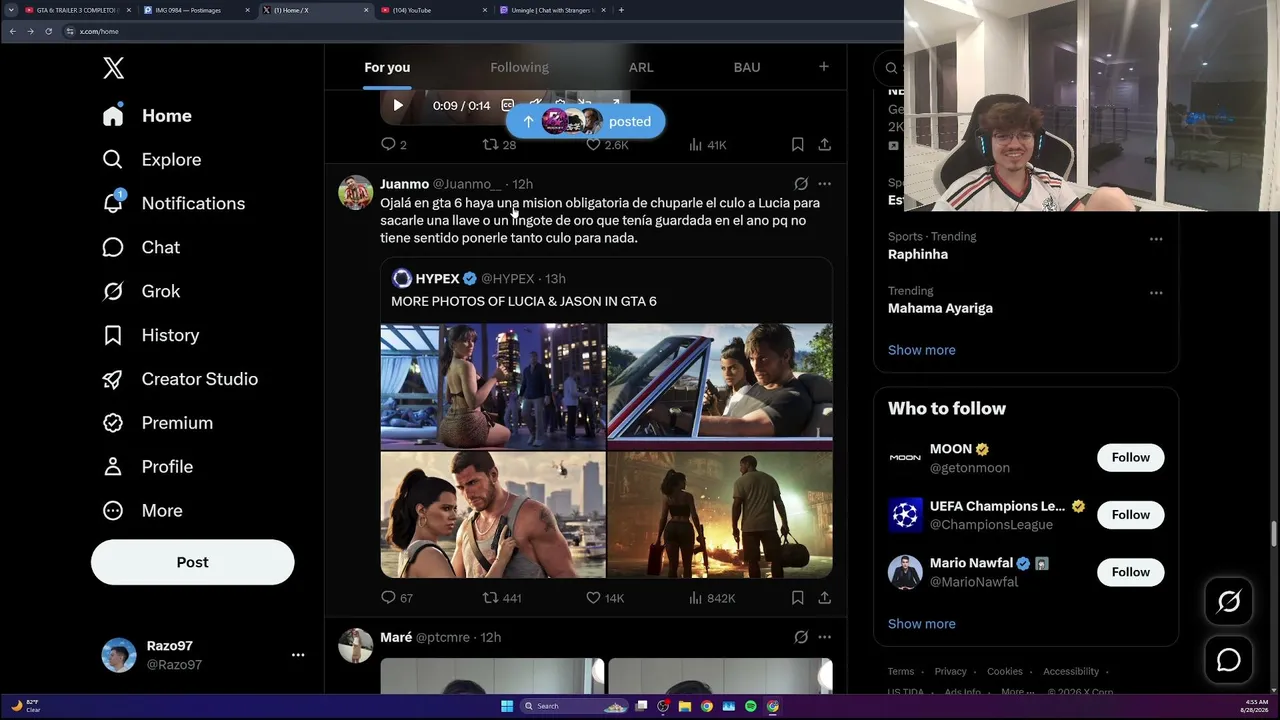Click Grok icon on Maré's post
Viewport: 1280px width, 720px height.
pyautogui.click(x=801, y=637)
